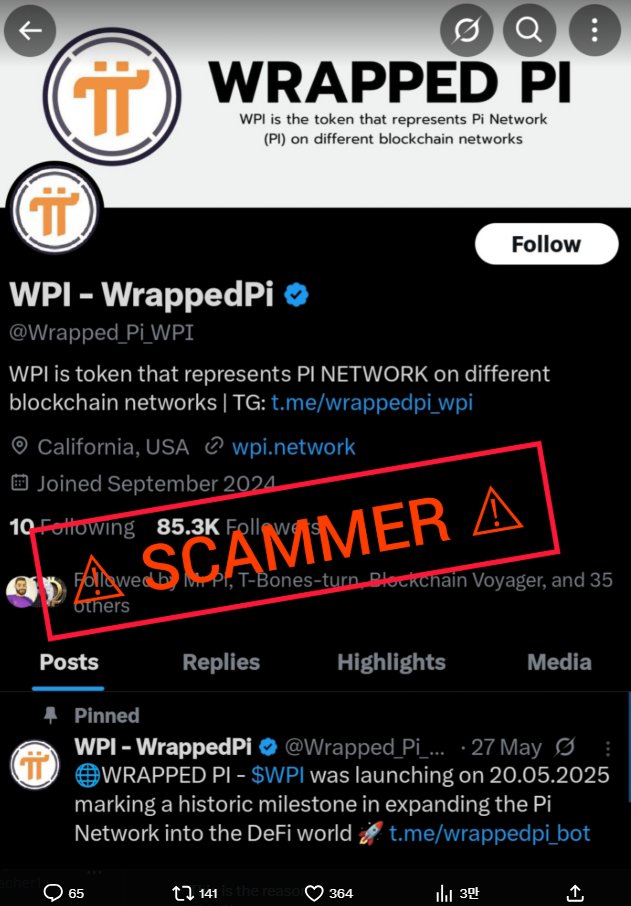Switch to the Replies tab
This screenshot has width=631, height=906.
click(221, 662)
